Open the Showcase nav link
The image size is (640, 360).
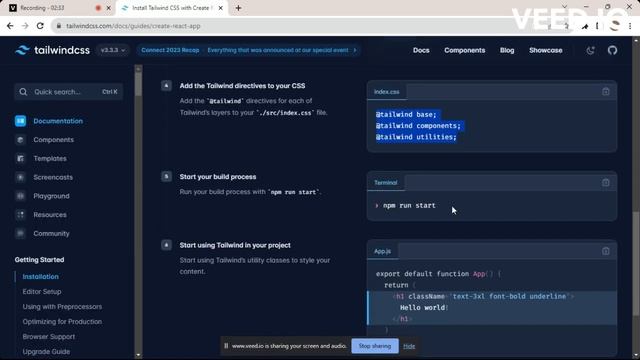tap(546, 50)
